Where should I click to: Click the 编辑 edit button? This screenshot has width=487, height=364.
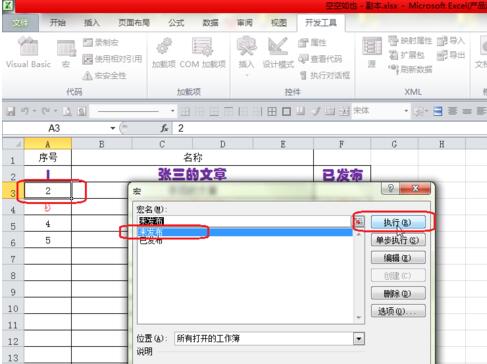click(398, 258)
